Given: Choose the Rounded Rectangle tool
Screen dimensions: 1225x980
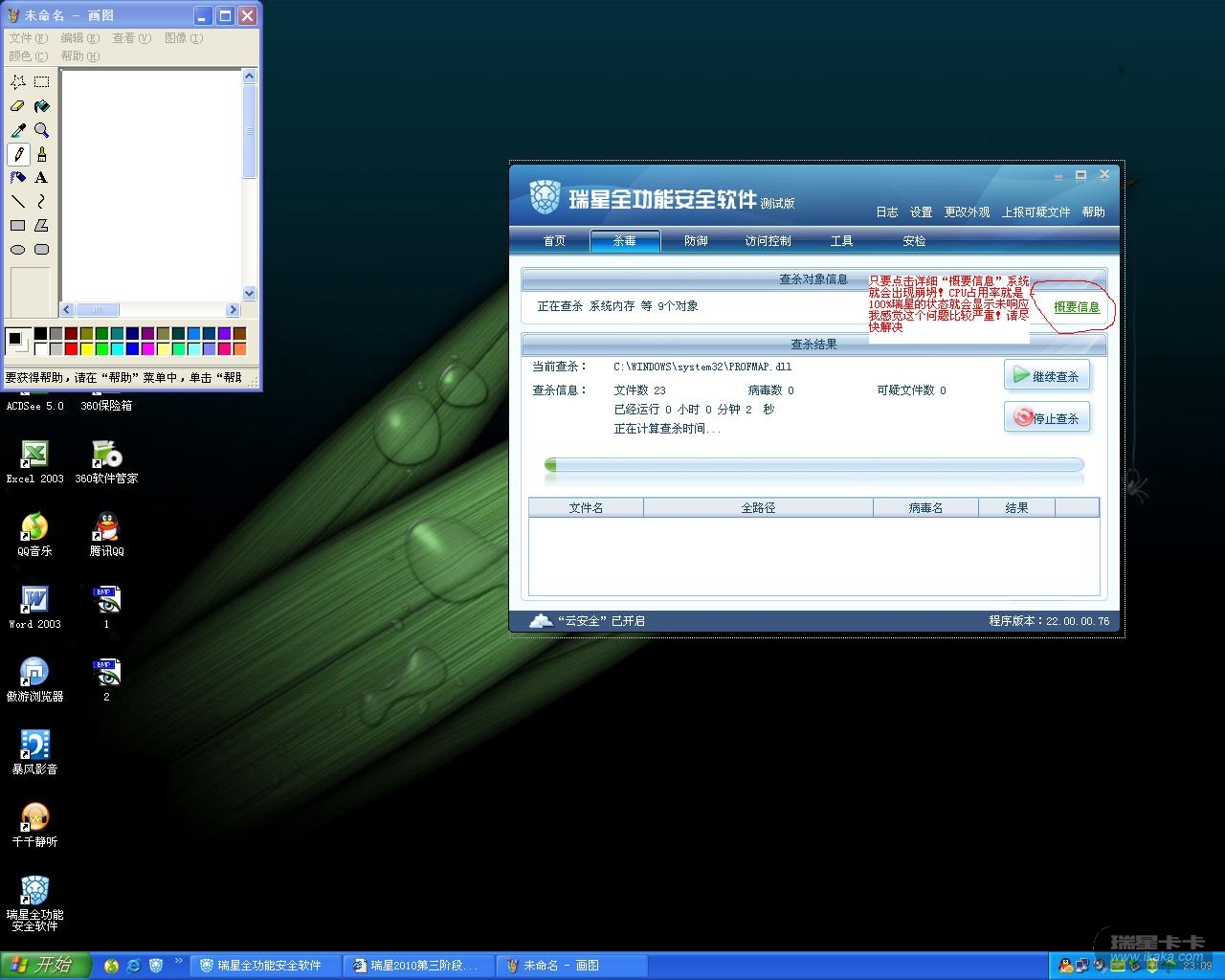Looking at the screenshot, I should coord(42,250).
